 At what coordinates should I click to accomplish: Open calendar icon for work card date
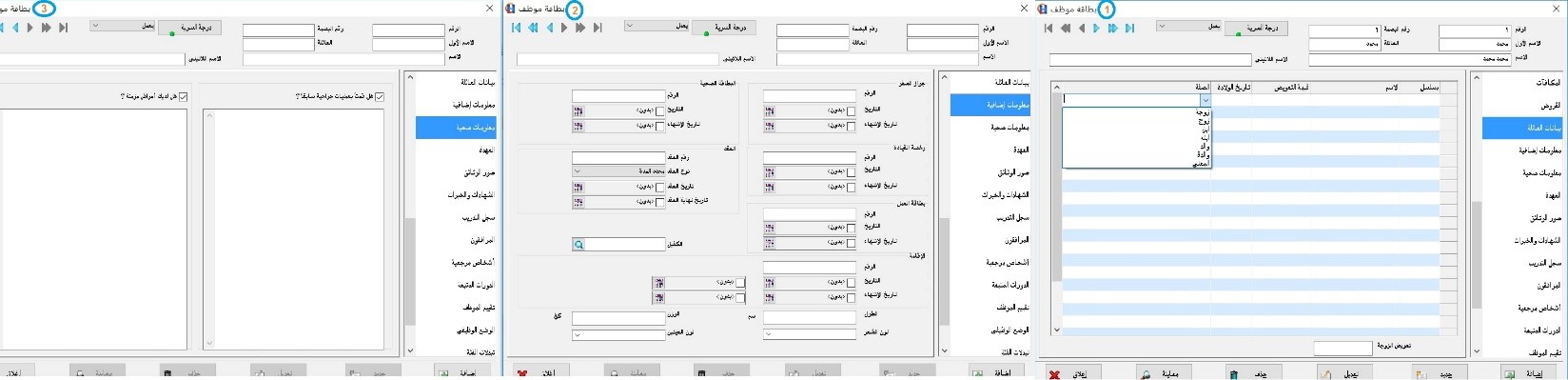(769, 228)
